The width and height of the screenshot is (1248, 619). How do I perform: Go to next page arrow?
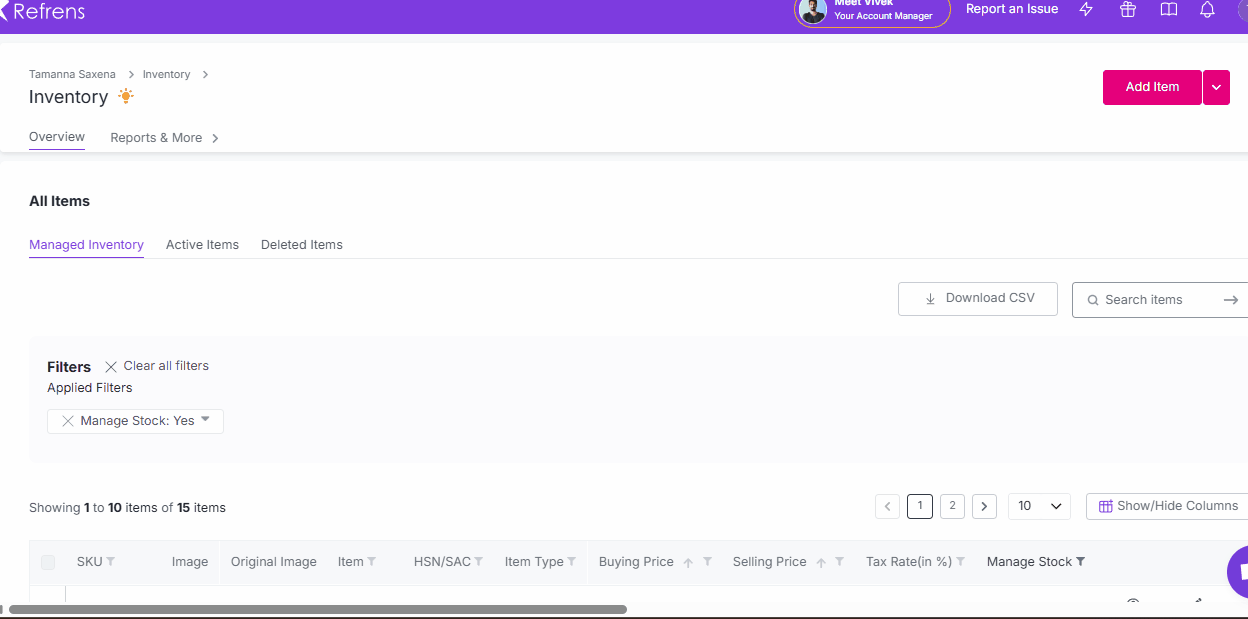[x=984, y=507]
